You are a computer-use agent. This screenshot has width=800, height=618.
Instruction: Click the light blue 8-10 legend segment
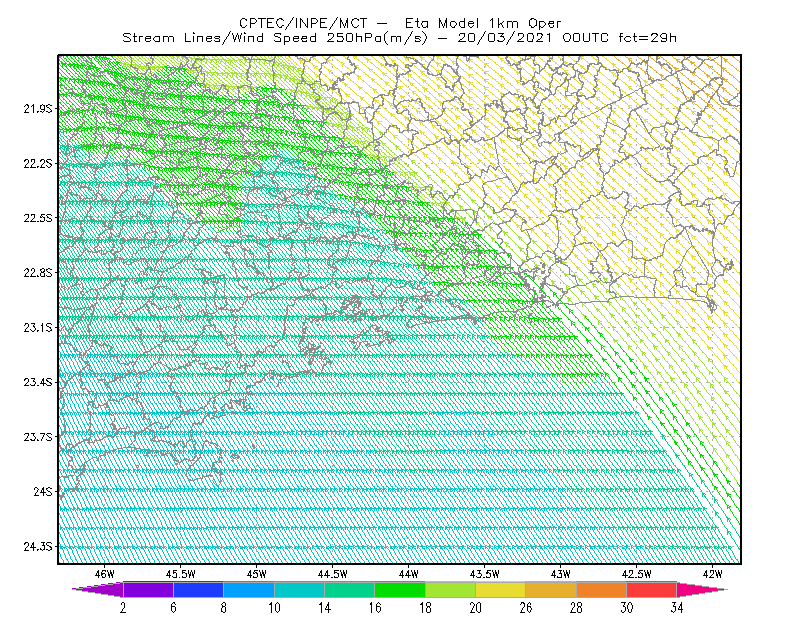pyautogui.click(x=249, y=589)
